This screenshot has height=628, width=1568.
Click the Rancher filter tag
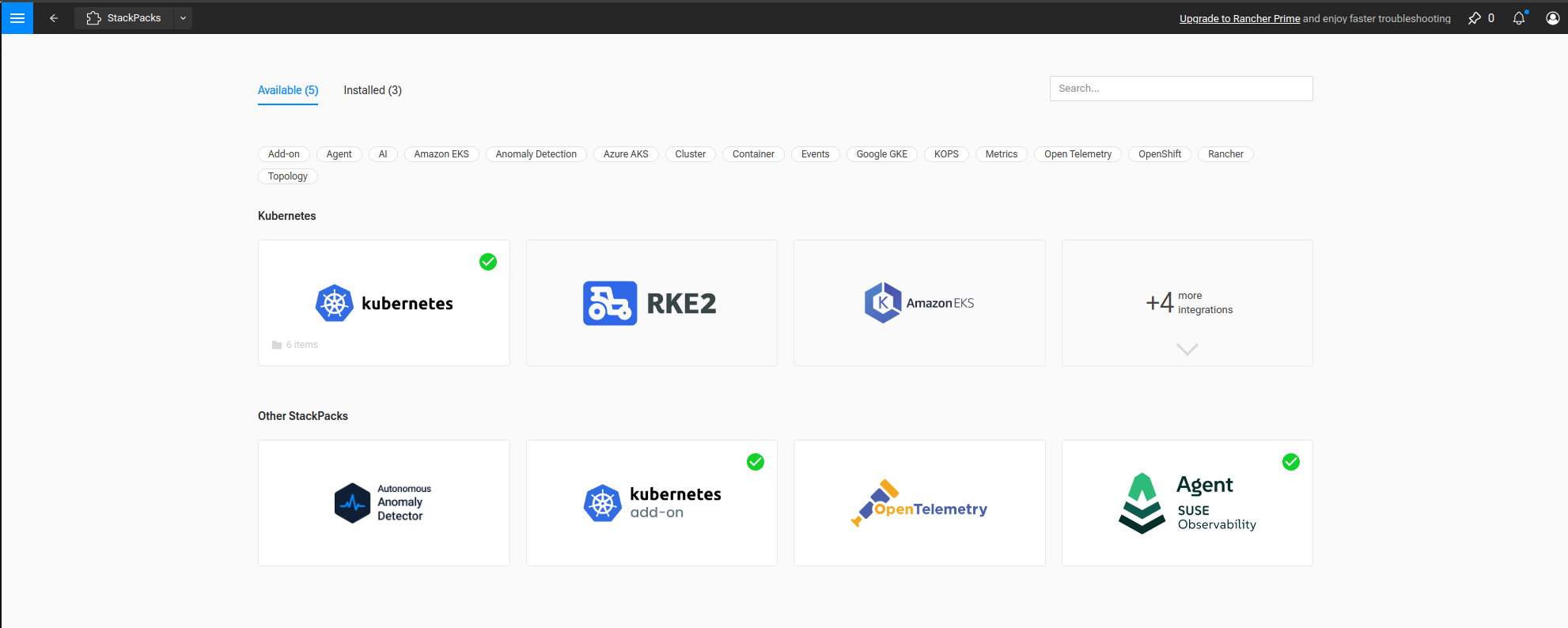pos(1225,154)
